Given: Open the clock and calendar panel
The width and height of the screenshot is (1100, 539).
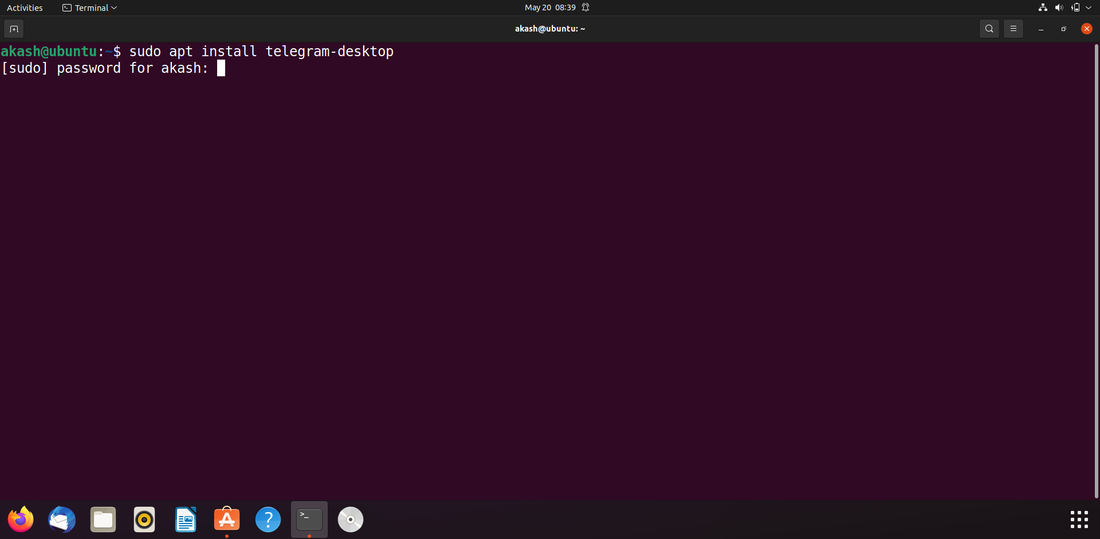Looking at the screenshot, I should coord(550,8).
